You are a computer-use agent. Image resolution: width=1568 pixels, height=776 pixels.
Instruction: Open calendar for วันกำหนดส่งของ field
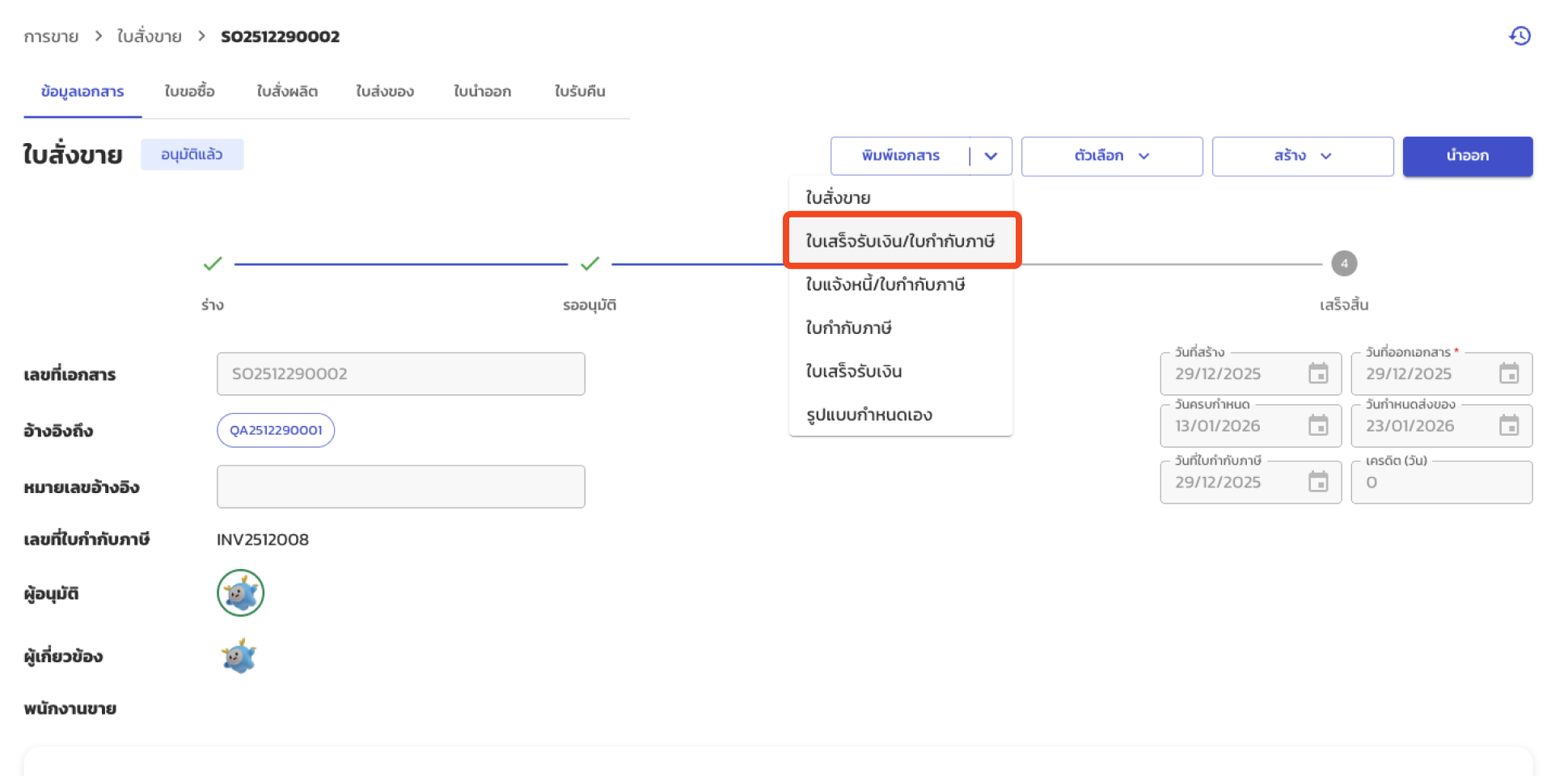(x=1508, y=425)
